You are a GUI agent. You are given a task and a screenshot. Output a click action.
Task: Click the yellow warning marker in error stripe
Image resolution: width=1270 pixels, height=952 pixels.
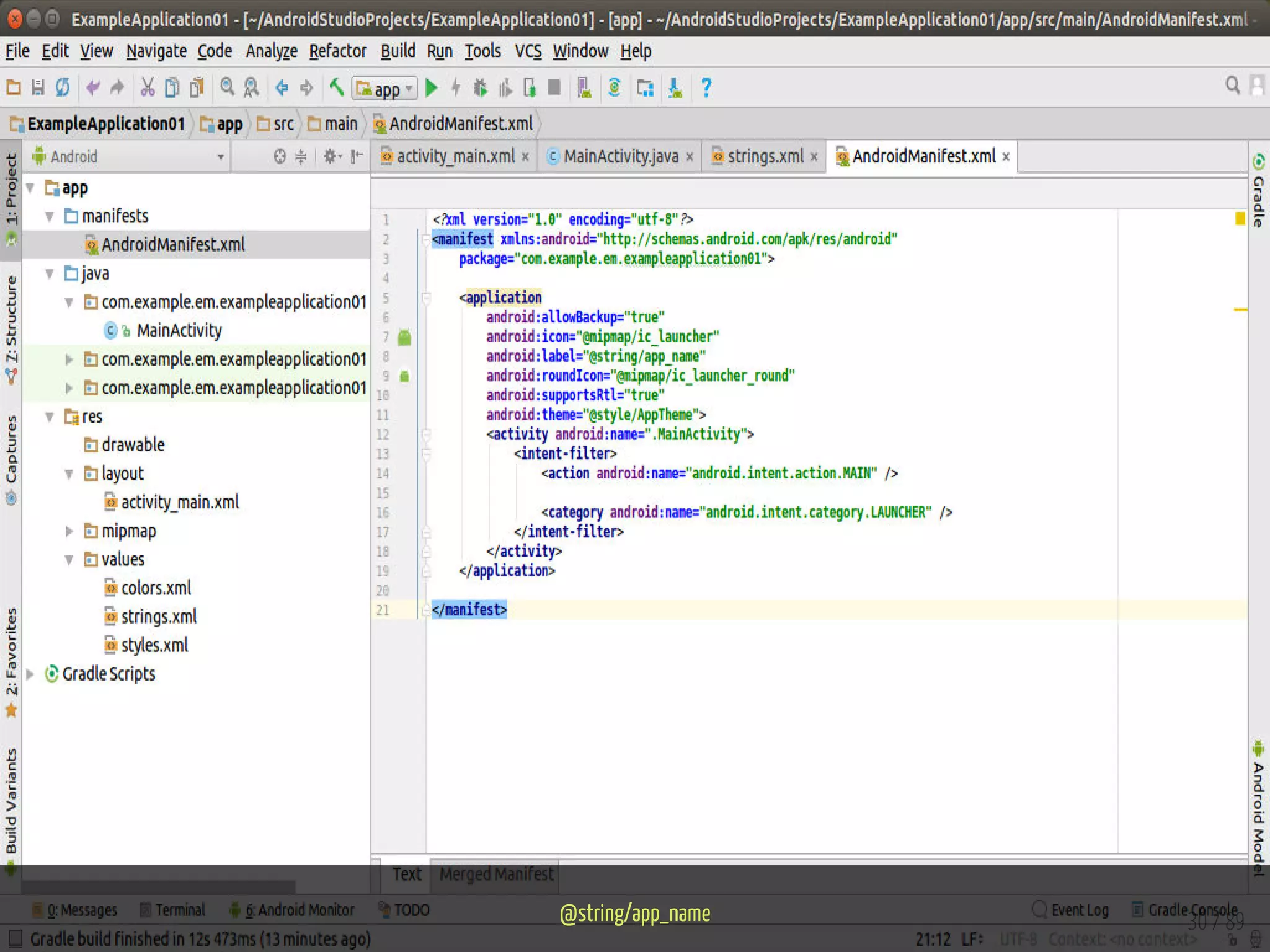click(x=1240, y=218)
